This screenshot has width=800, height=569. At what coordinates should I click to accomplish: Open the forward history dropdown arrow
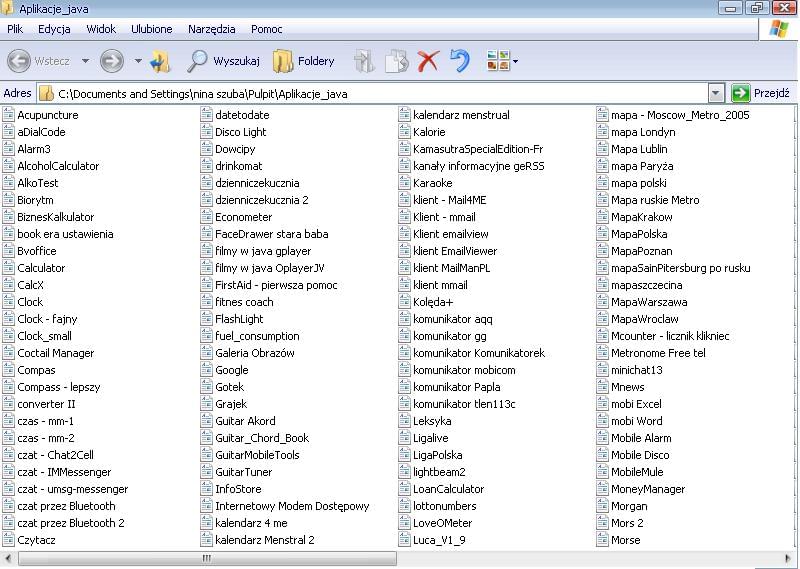point(138,61)
